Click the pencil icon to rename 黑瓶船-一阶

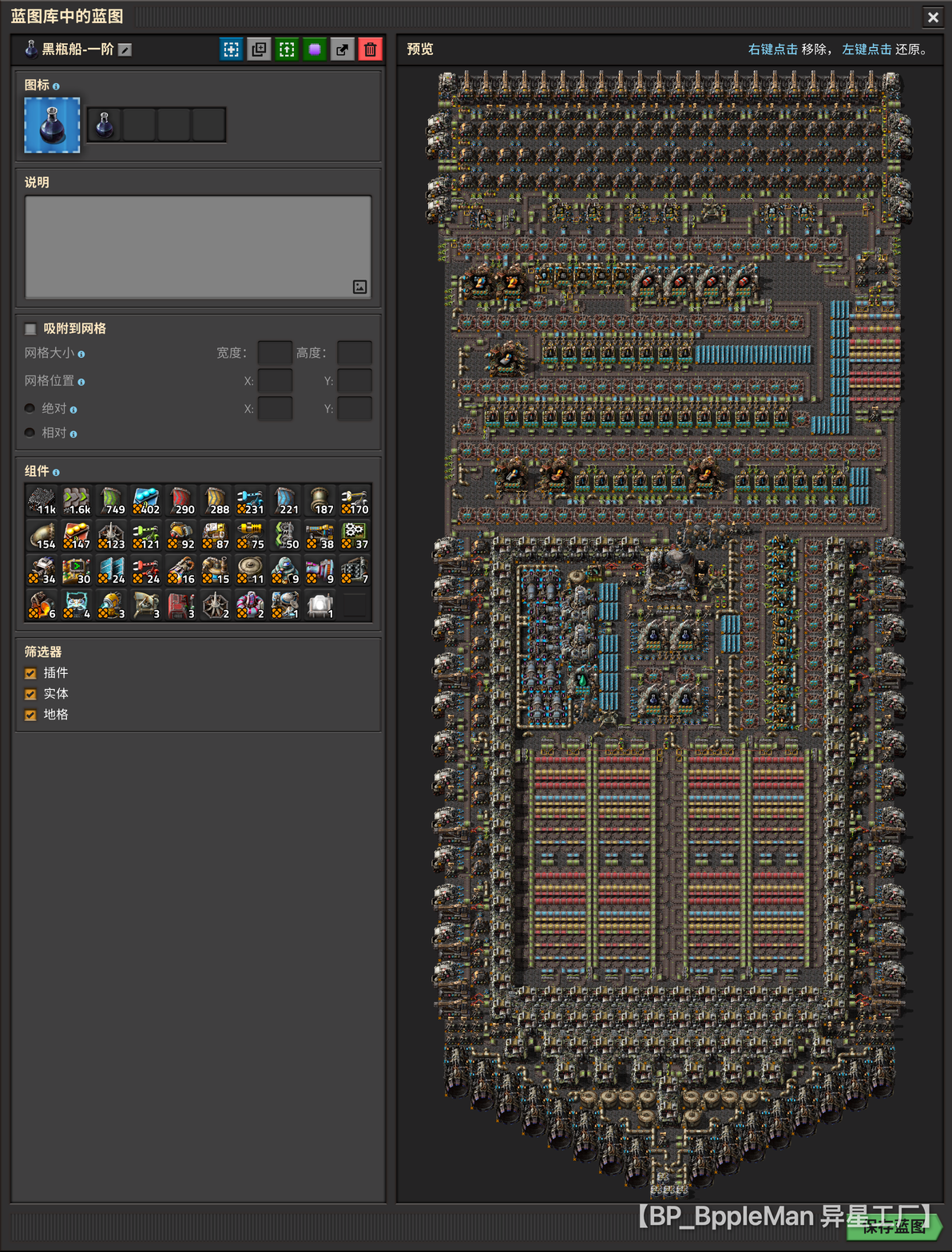(x=125, y=50)
